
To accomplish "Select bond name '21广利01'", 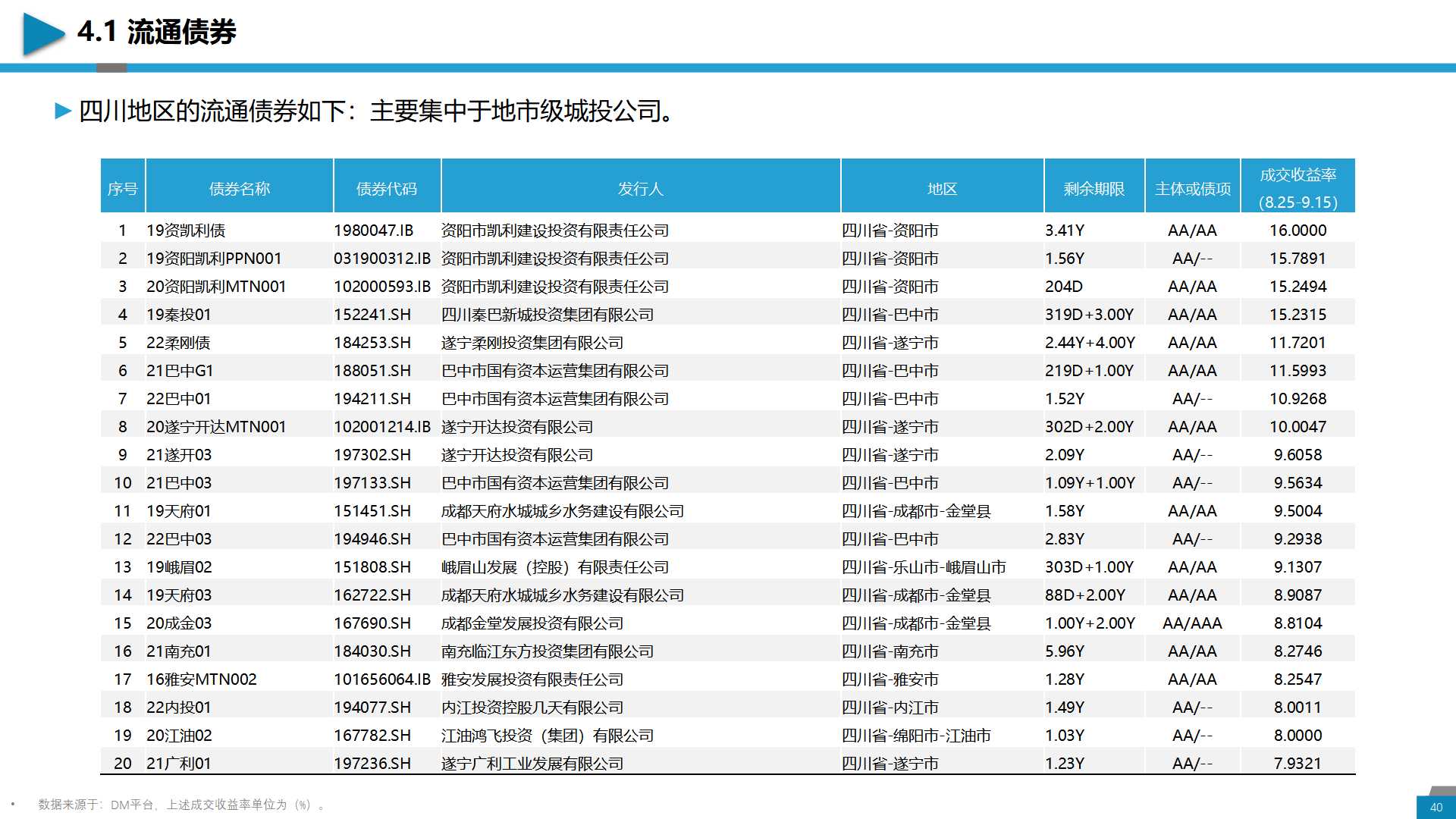I will pos(179,764).
